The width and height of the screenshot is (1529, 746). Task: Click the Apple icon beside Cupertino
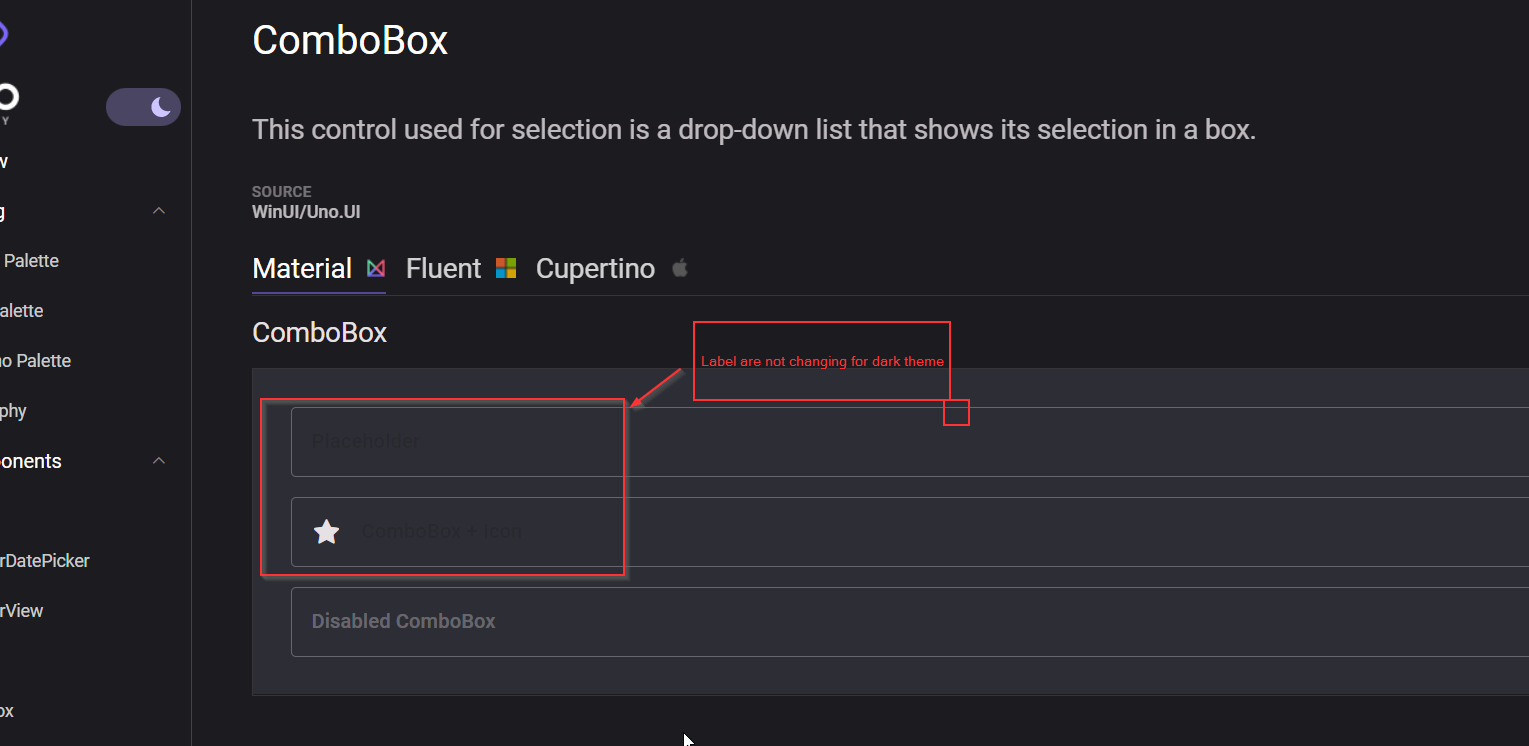(x=679, y=268)
